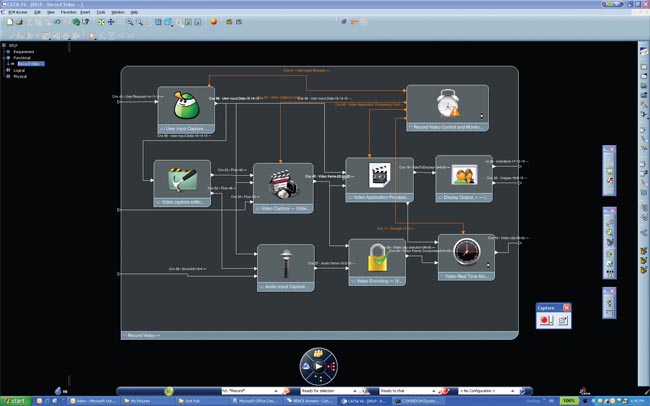Select the Display Output block
650x406 pixels.
pos(464,179)
